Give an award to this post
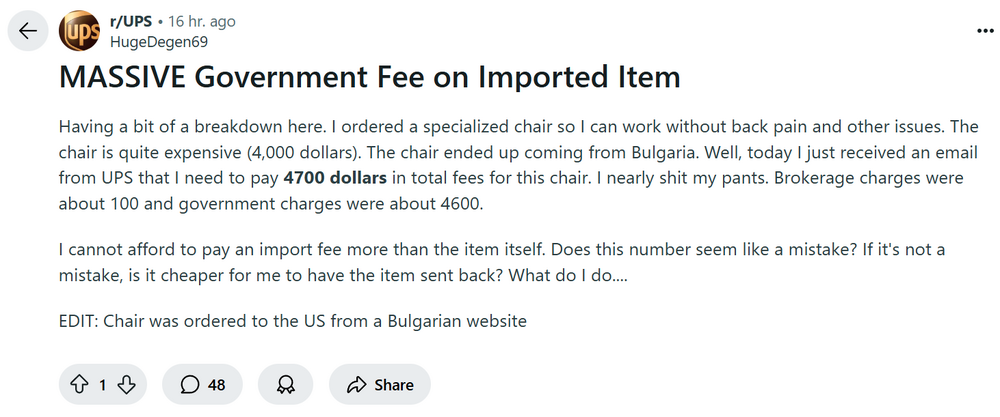This screenshot has height=417, width=1000. (285, 384)
